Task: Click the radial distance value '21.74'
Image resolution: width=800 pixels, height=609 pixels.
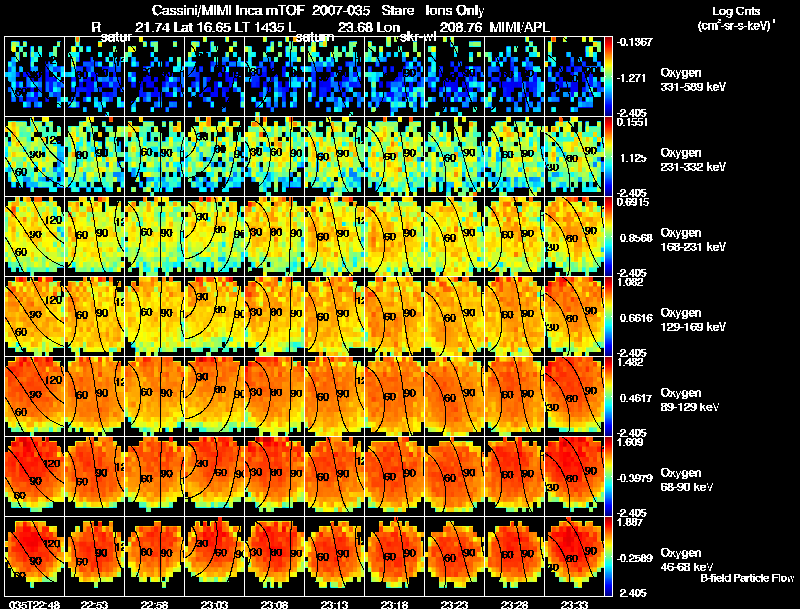Action: (153, 27)
